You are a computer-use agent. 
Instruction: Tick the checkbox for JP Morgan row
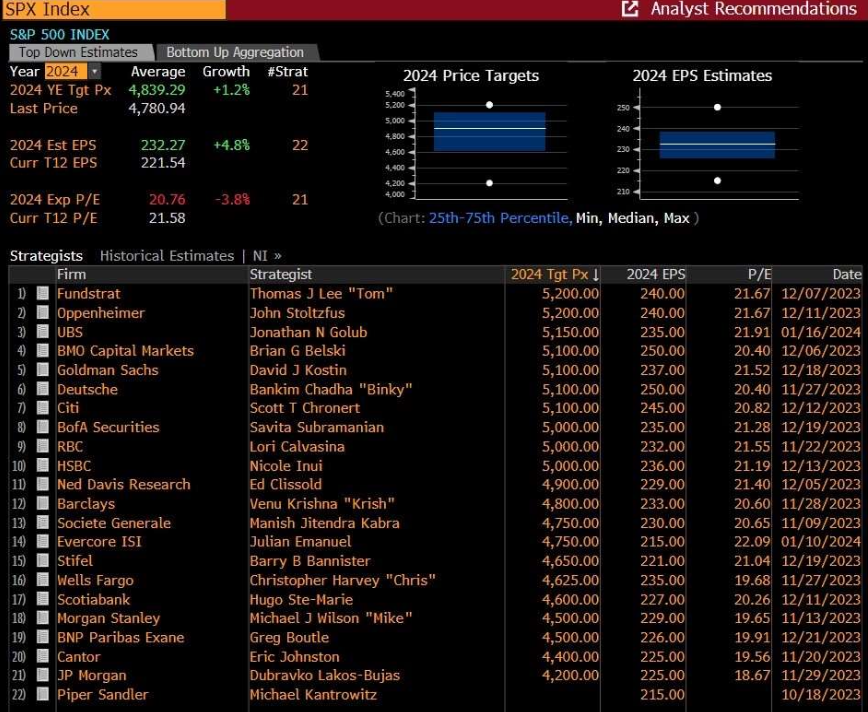tap(43, 675)
